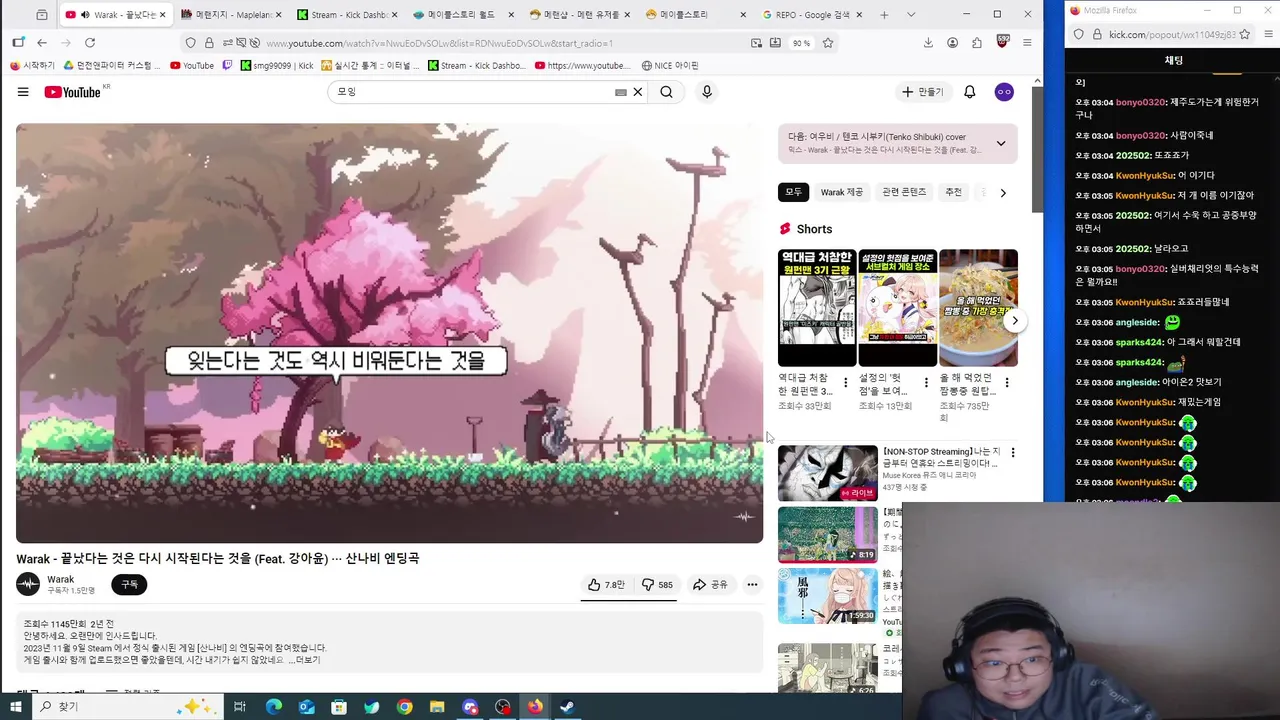Screen dimensions: 1280x720
Task: Open smg99099 | Kick bookmark
Action: pos(277,65)
